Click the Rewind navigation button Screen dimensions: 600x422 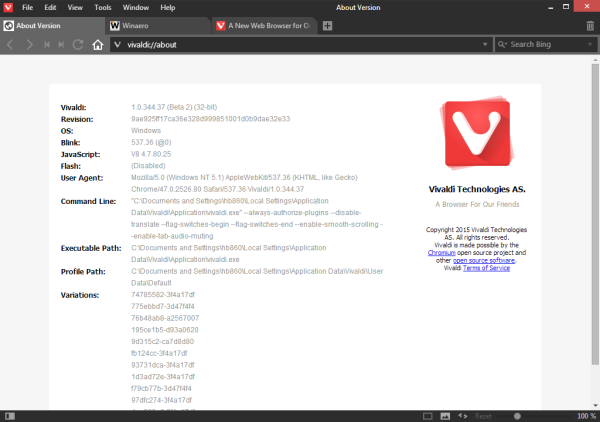47,45
